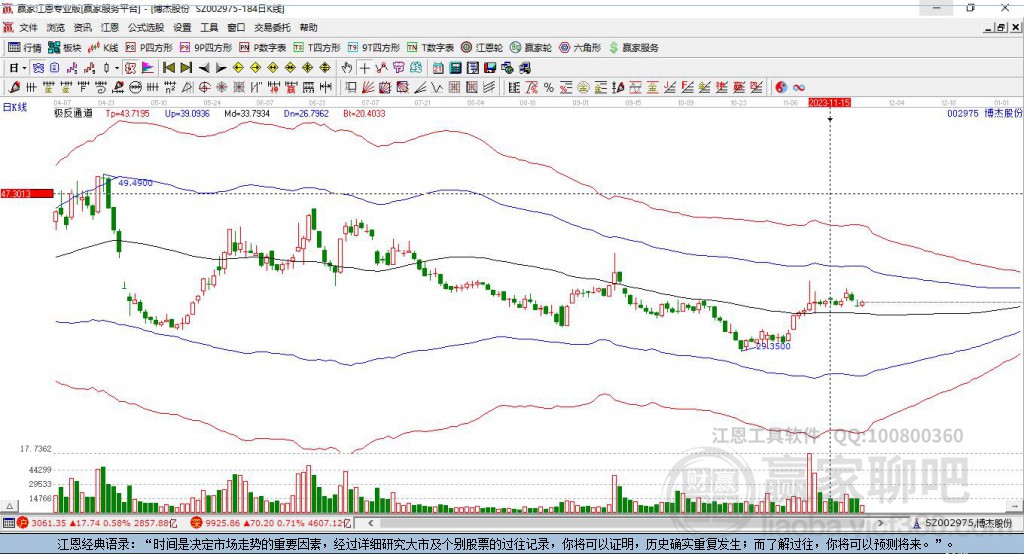
Task: Open the calendar icon in toolbar
Action: pyautogui.click(x=438, y=68)
